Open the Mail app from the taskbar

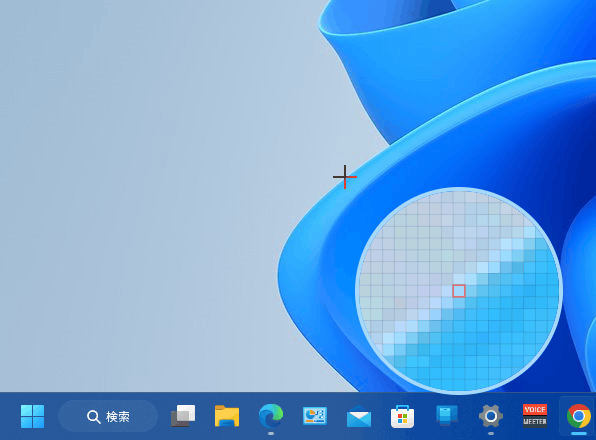pos(359,416)
